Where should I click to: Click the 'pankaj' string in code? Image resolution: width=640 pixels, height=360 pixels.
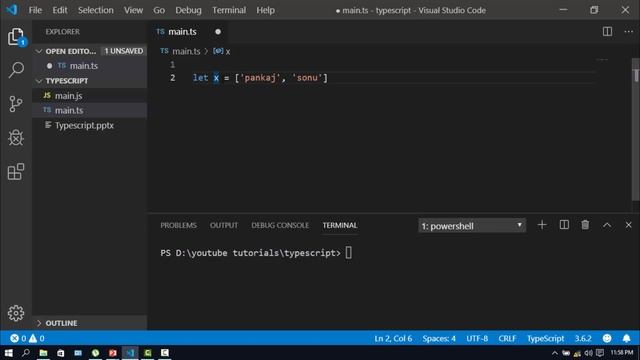(x=260, y=78)
